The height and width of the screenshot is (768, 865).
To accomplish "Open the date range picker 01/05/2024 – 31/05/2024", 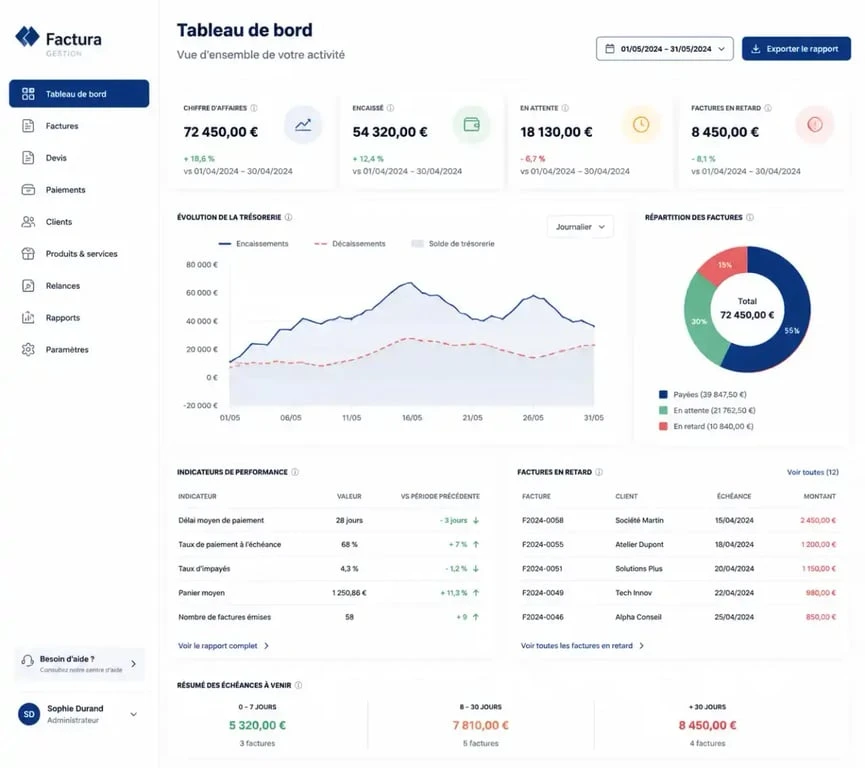I will (665, 49).
